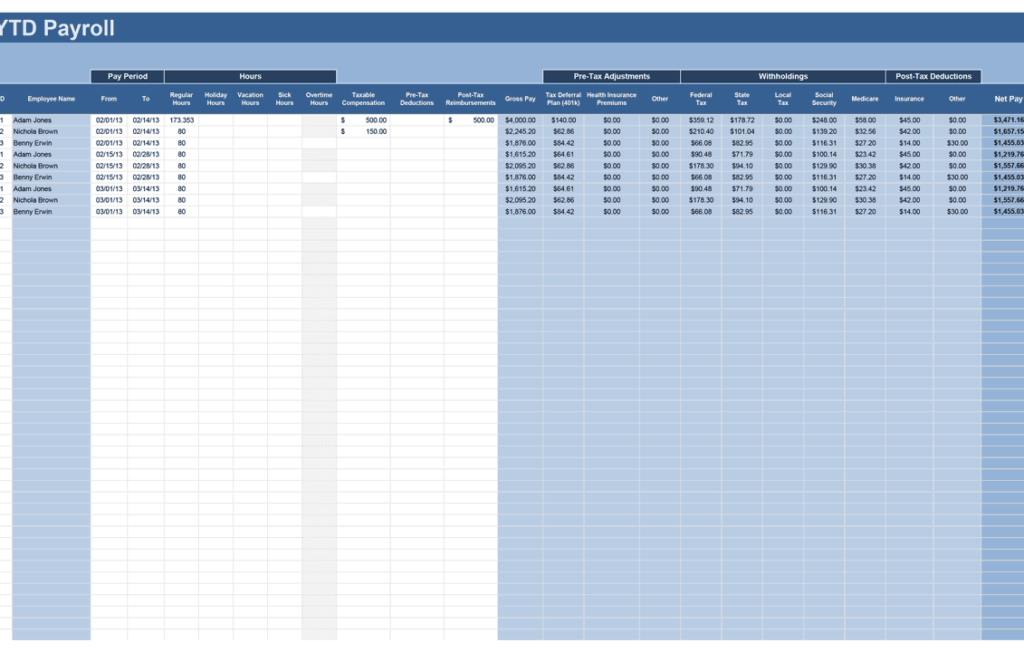Select the Pay Period section header
This screenshot has height=652, width=1024.
click(x=127, y=76)
